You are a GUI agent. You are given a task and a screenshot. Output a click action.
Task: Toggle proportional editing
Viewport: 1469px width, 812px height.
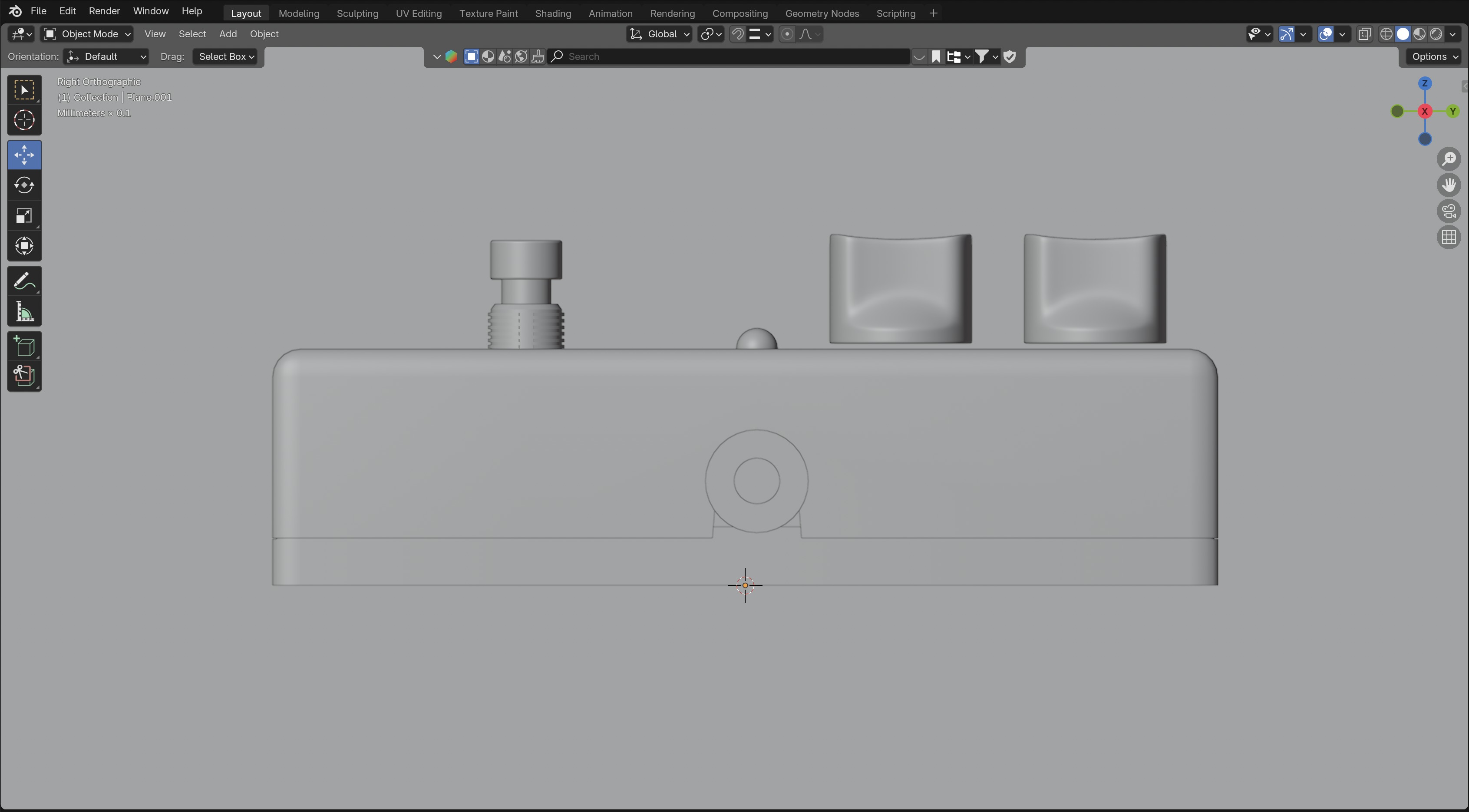[x=787, y=34]
